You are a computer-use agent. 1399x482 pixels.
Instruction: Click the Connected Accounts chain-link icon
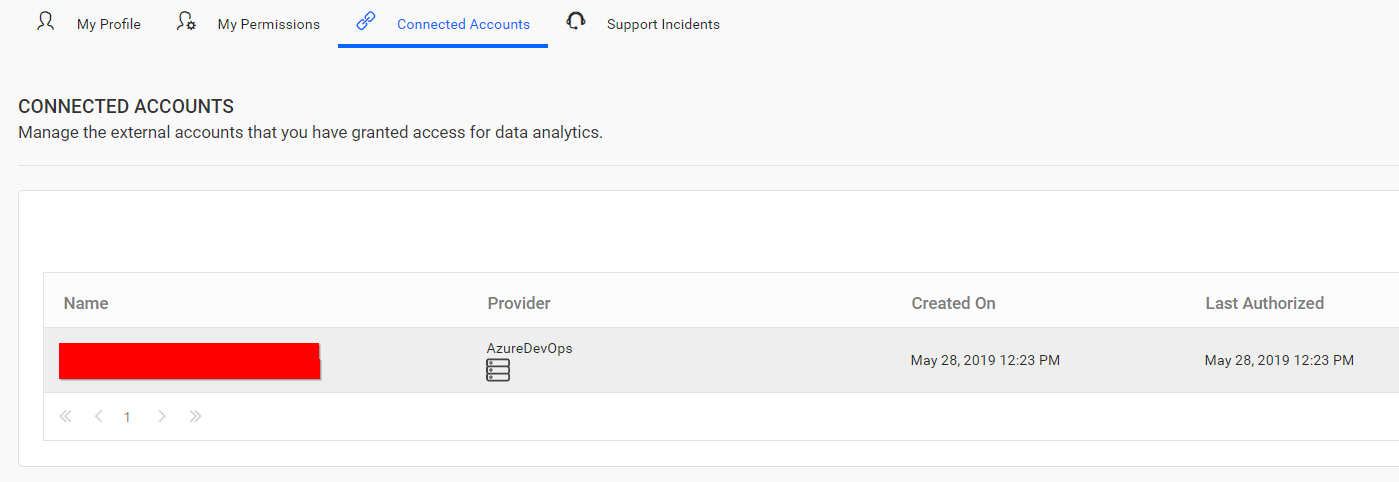365,21
